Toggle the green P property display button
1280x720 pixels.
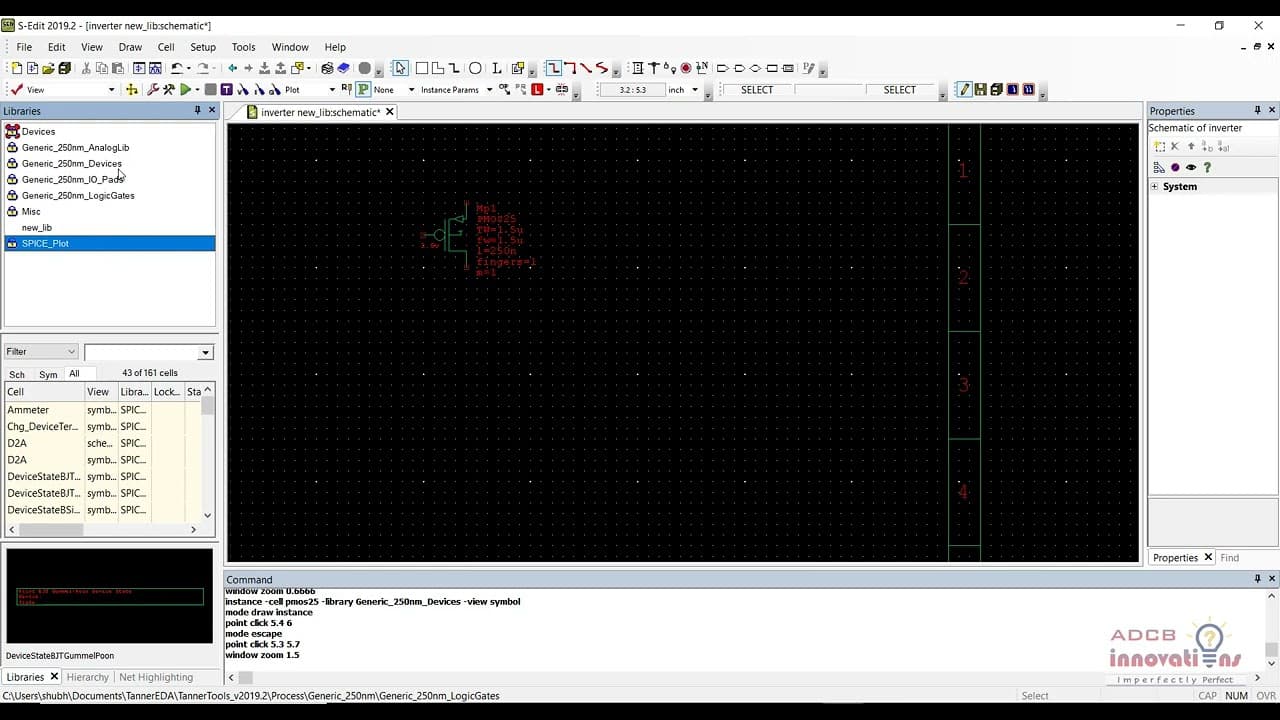(x=363, y=90)
